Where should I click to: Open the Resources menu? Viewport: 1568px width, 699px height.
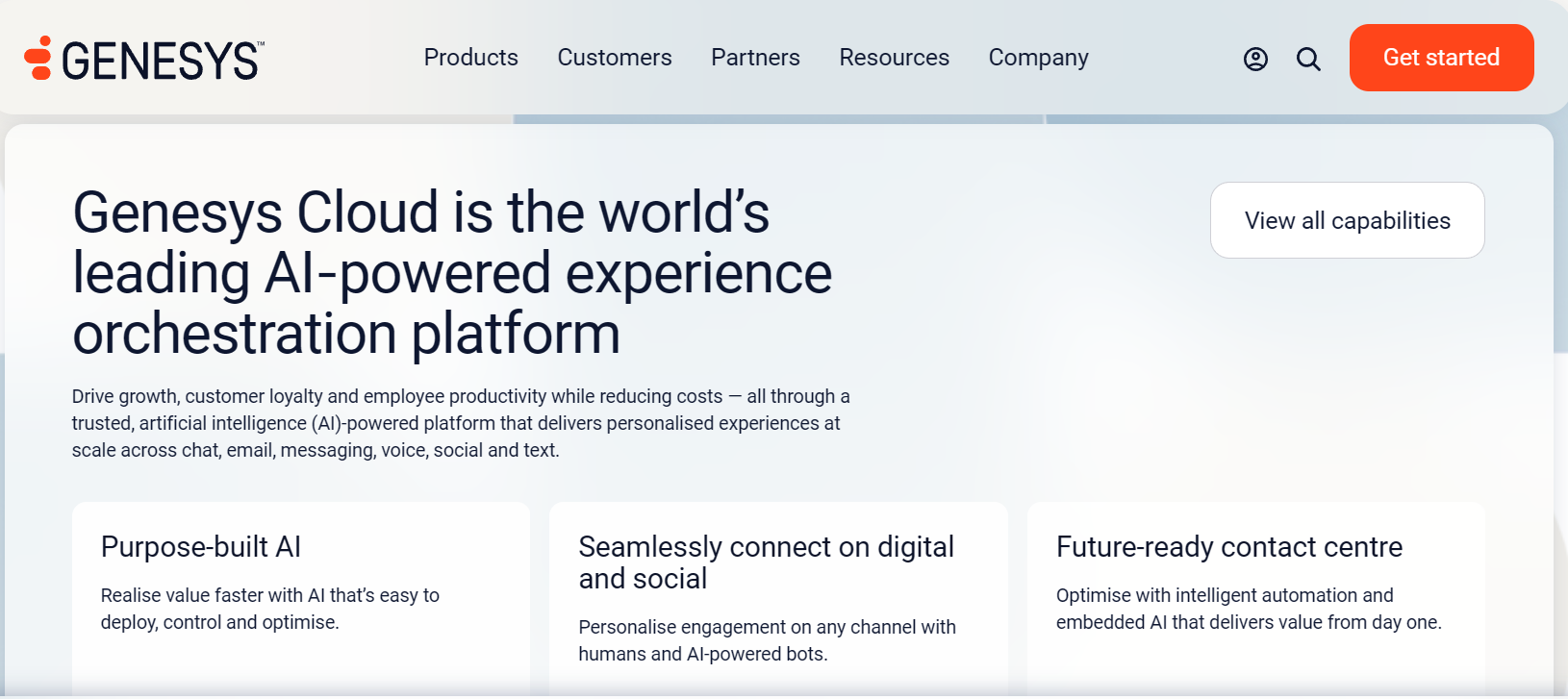coord(895,58)
